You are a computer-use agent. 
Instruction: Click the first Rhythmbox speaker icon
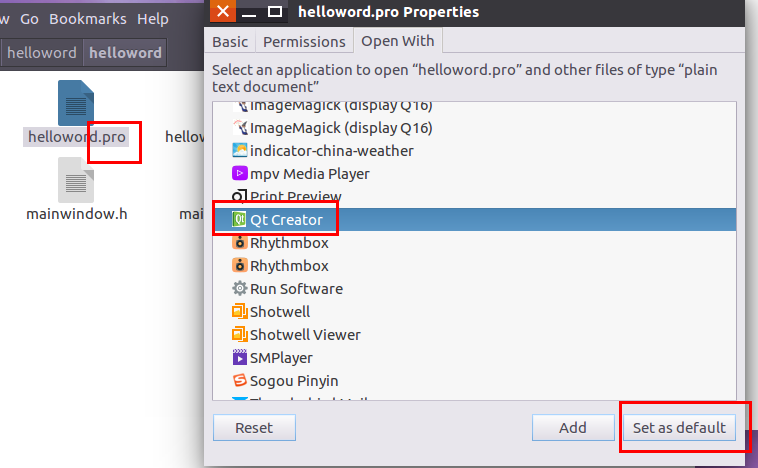click(239, 242)
